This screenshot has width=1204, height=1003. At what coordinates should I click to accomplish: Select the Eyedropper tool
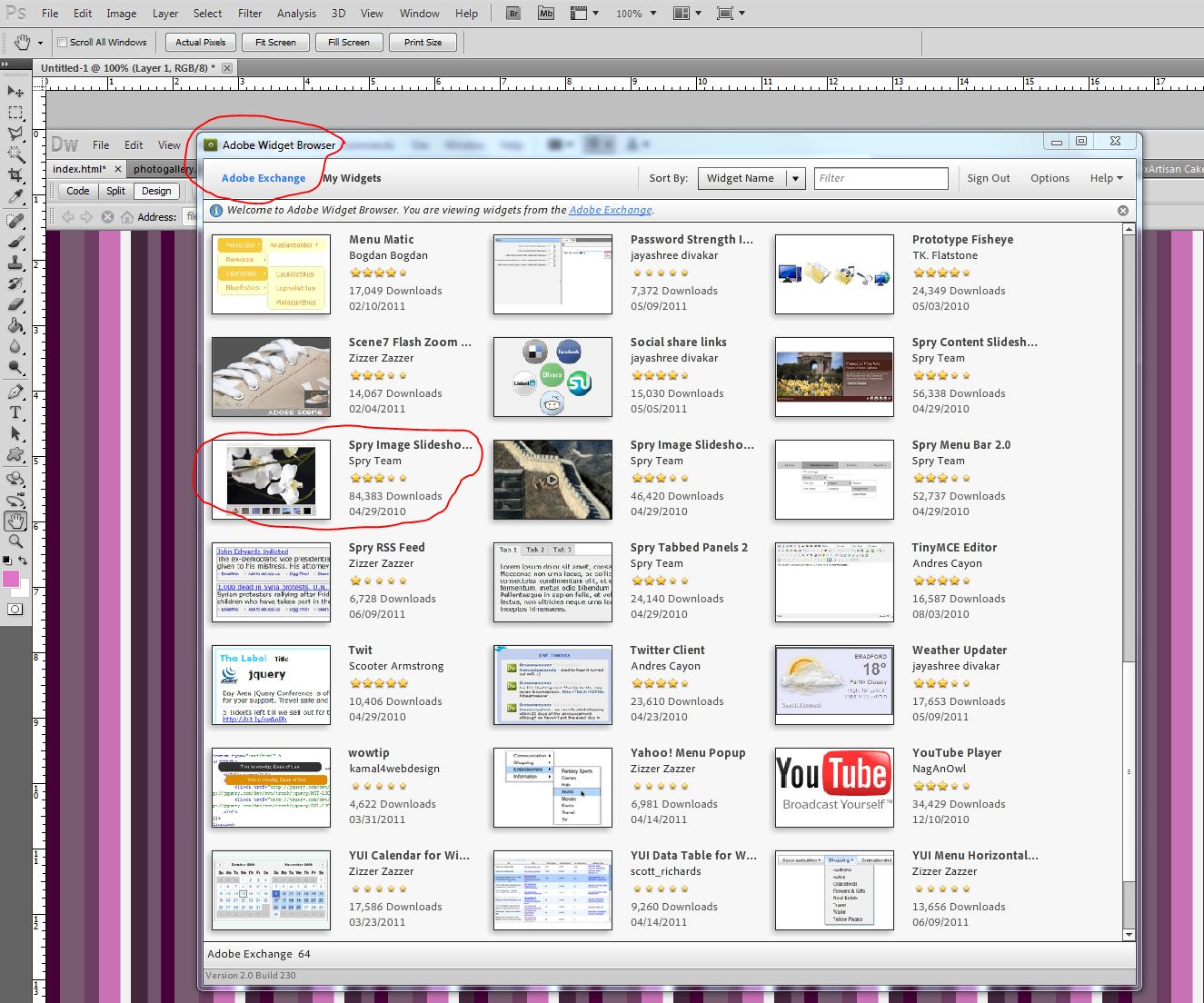tap(15, 196)
